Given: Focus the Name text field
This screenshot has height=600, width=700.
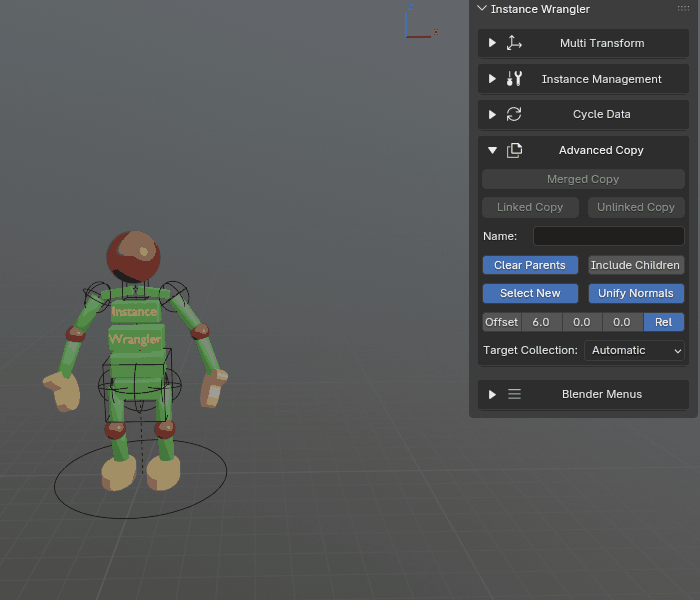Looking at the screenshot, I should pyautogui.click(x=608, y=236).
